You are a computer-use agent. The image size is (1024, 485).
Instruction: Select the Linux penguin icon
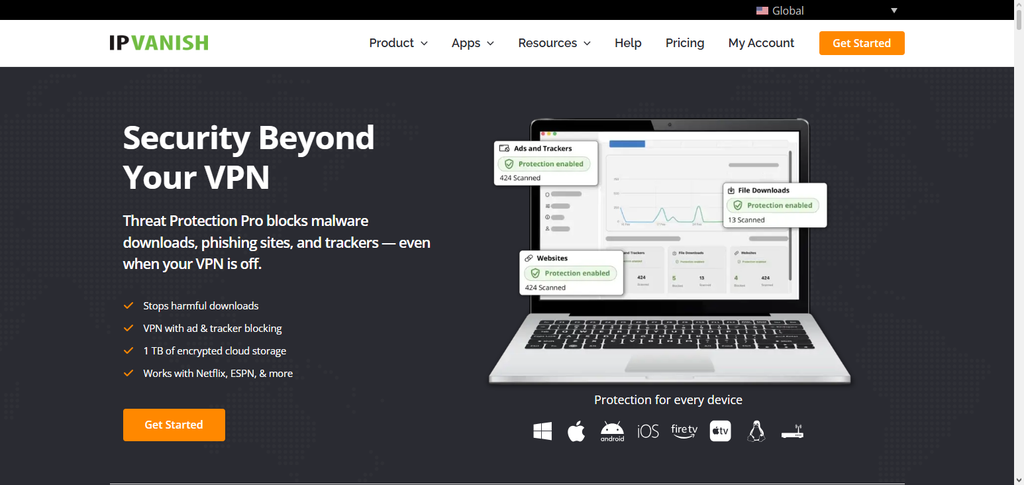(756, 431)
